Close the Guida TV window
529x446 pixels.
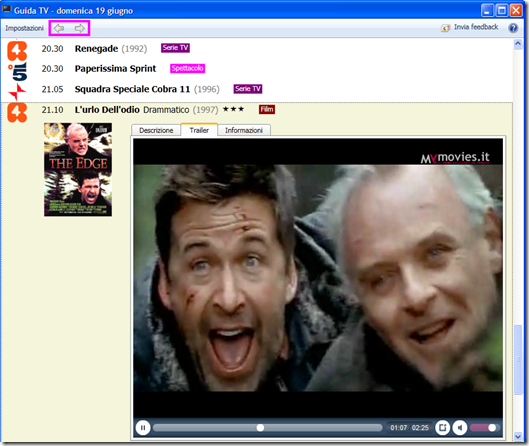[x=516, y=11]
